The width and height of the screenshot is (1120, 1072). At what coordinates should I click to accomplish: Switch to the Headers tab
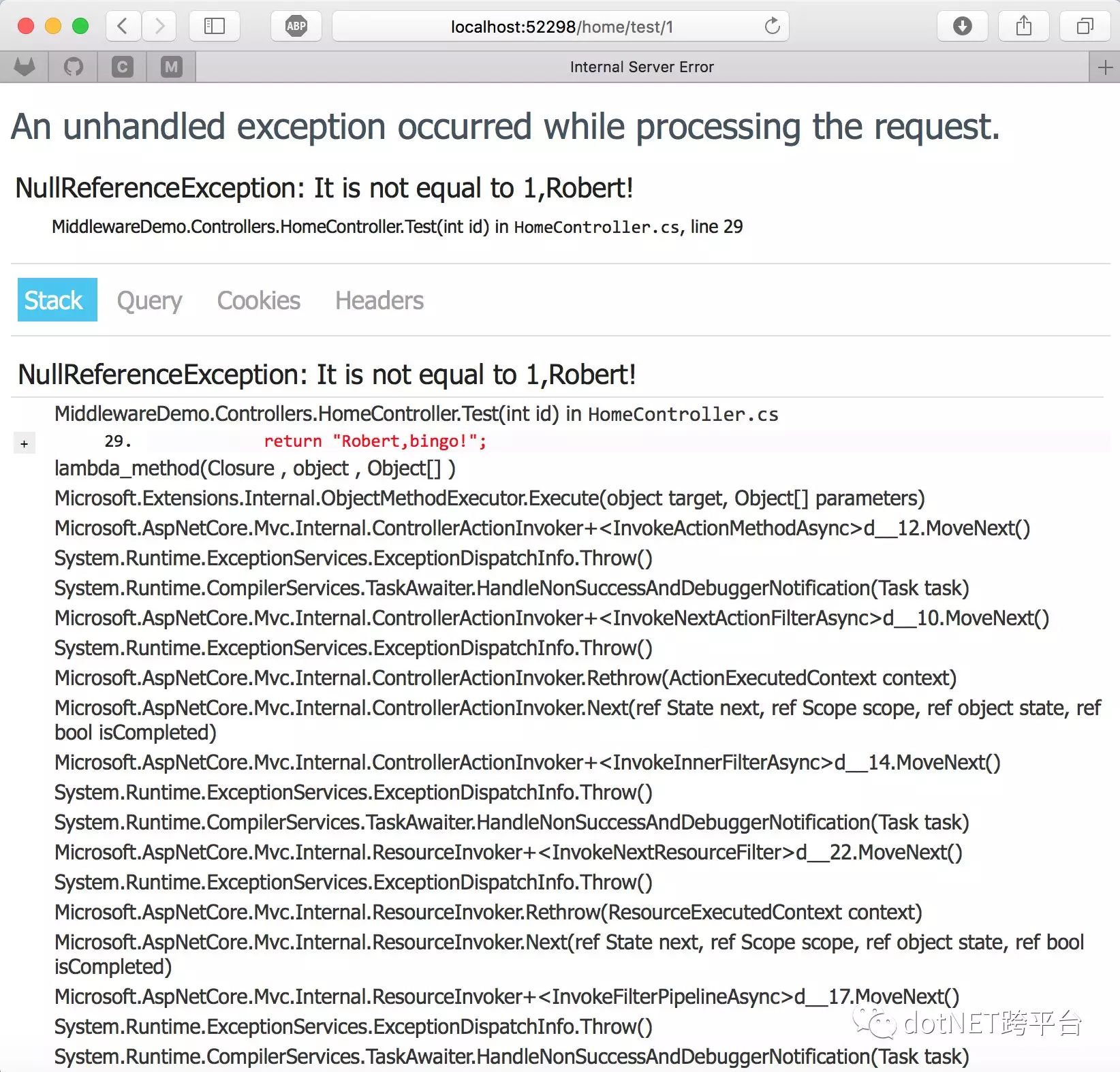(x=379, y=300)
